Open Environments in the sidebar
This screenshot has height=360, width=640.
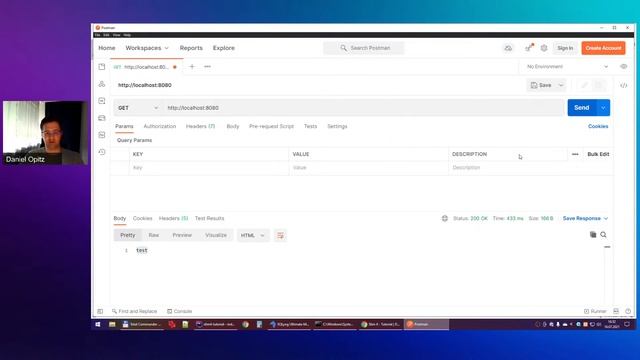tap(102, 101)
